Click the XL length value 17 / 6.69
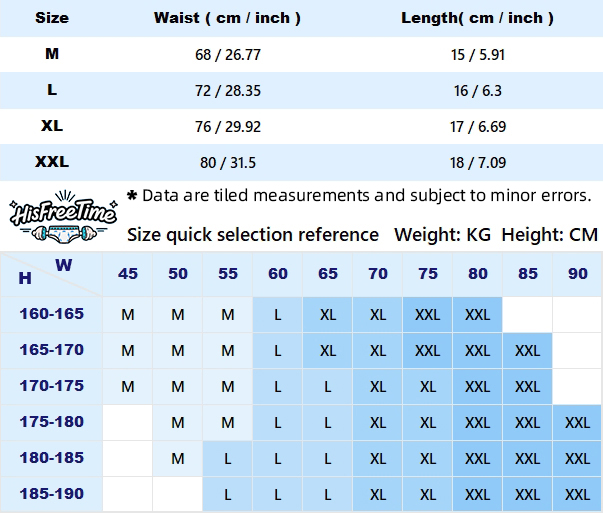The image size is (603, 513). click(478, 127)
